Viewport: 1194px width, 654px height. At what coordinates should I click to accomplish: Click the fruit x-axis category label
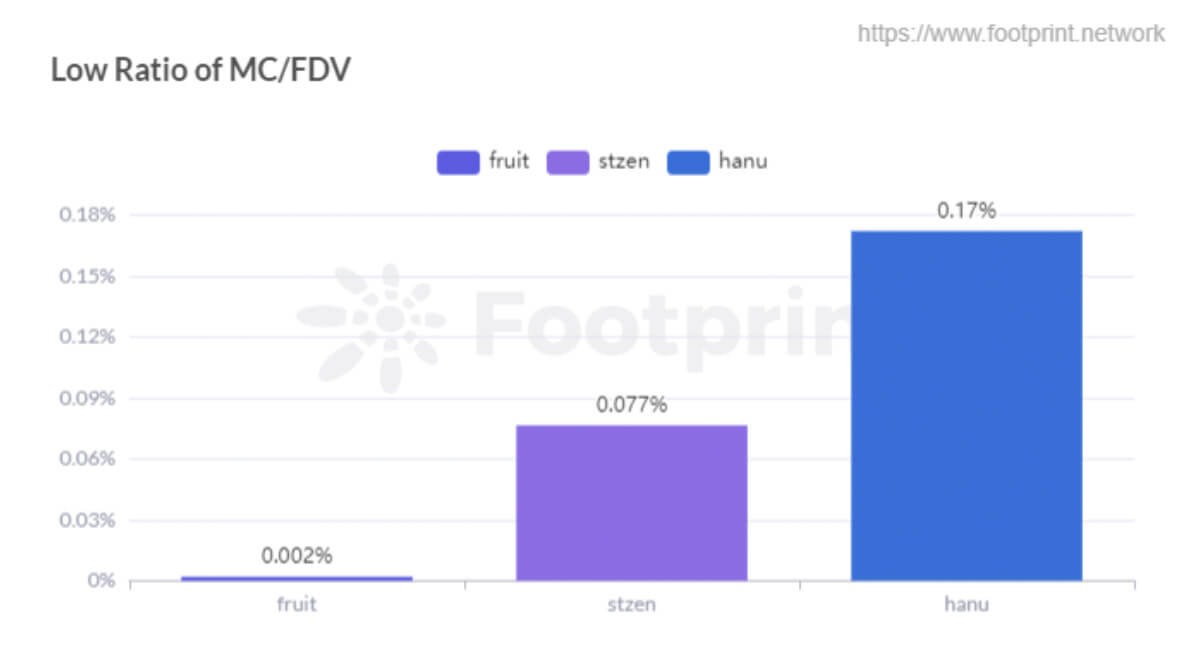tap(297, 604)
